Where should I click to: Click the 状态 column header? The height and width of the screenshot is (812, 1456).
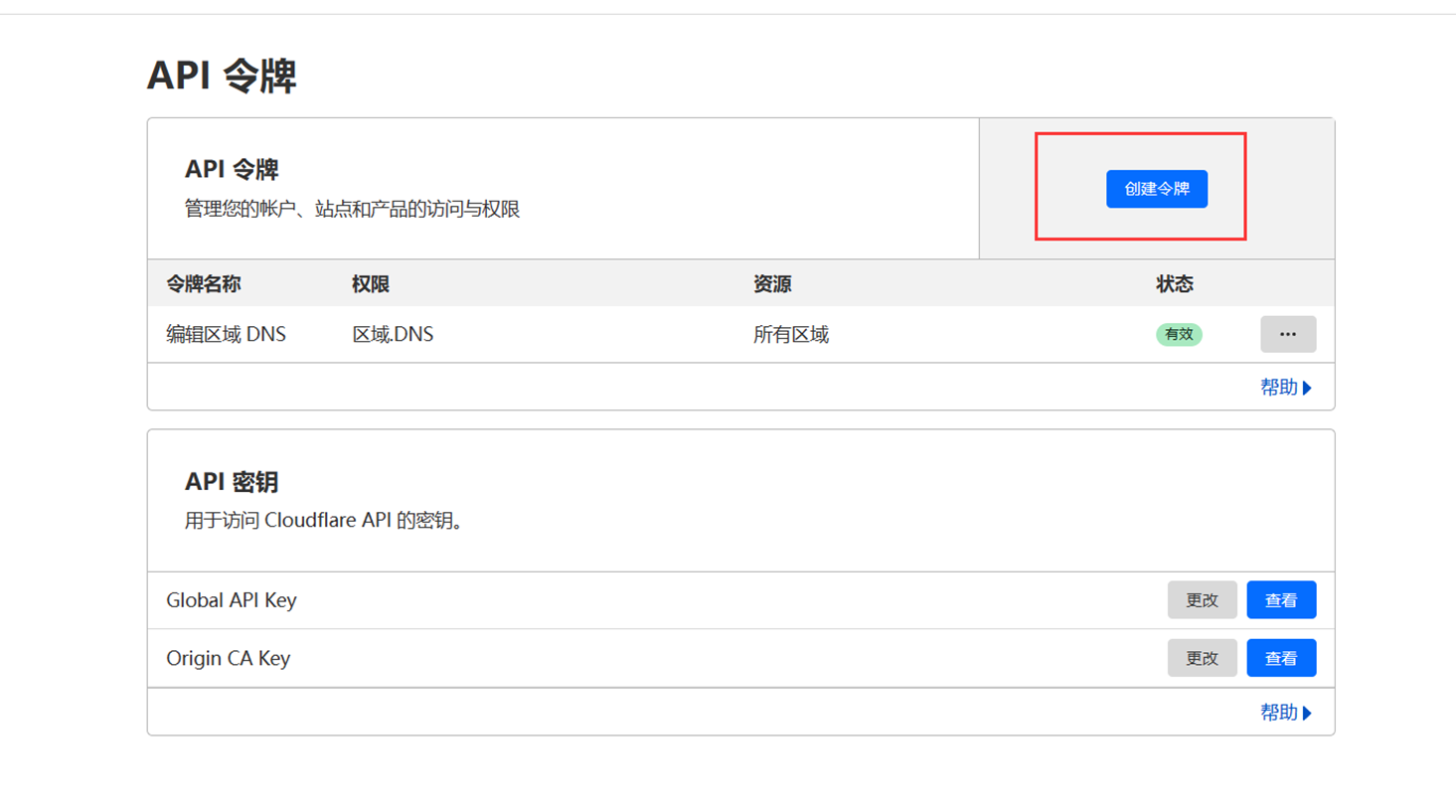(x=1174, y=284)
